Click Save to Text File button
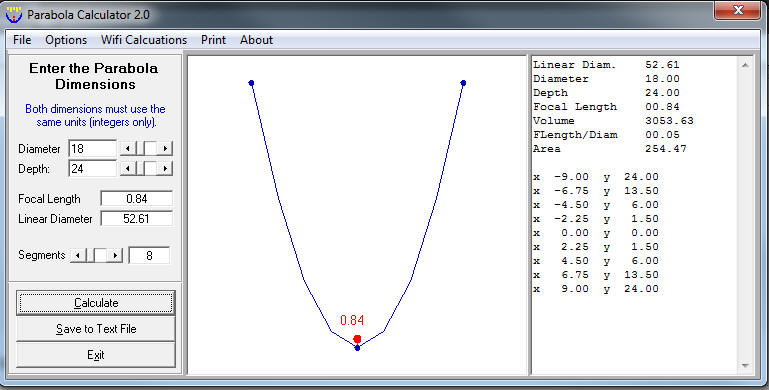 96,329
